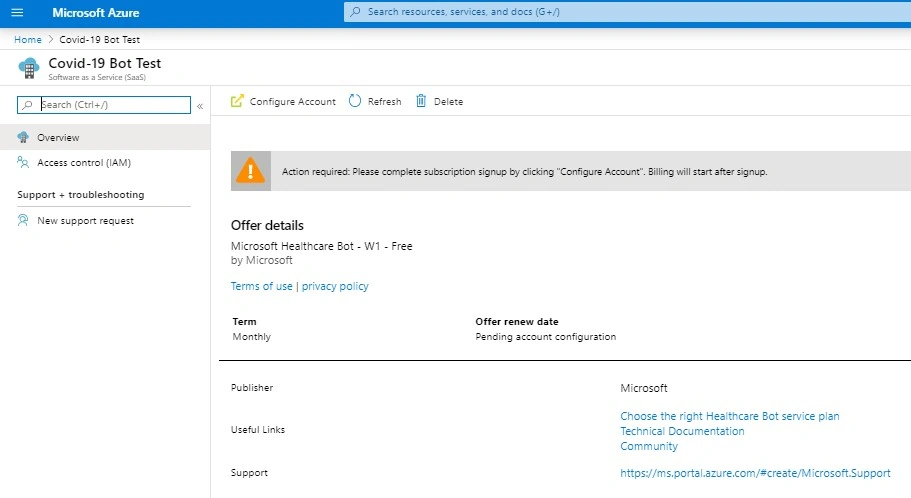
Task: Click Software as a Service (SaaS) subtitle
Action: pos(97,77)
